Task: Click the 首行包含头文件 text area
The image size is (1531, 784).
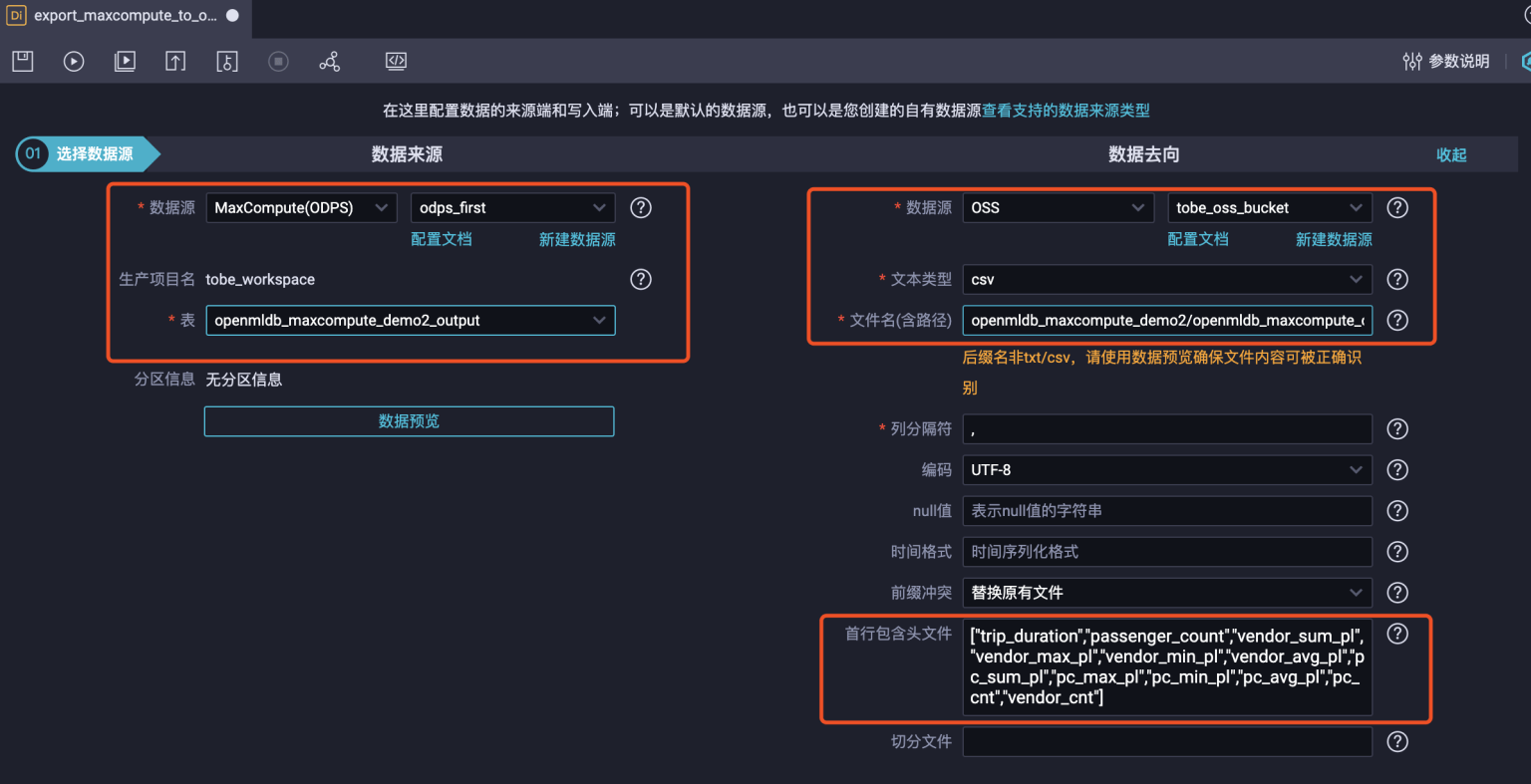Action: pos(1167,666)
